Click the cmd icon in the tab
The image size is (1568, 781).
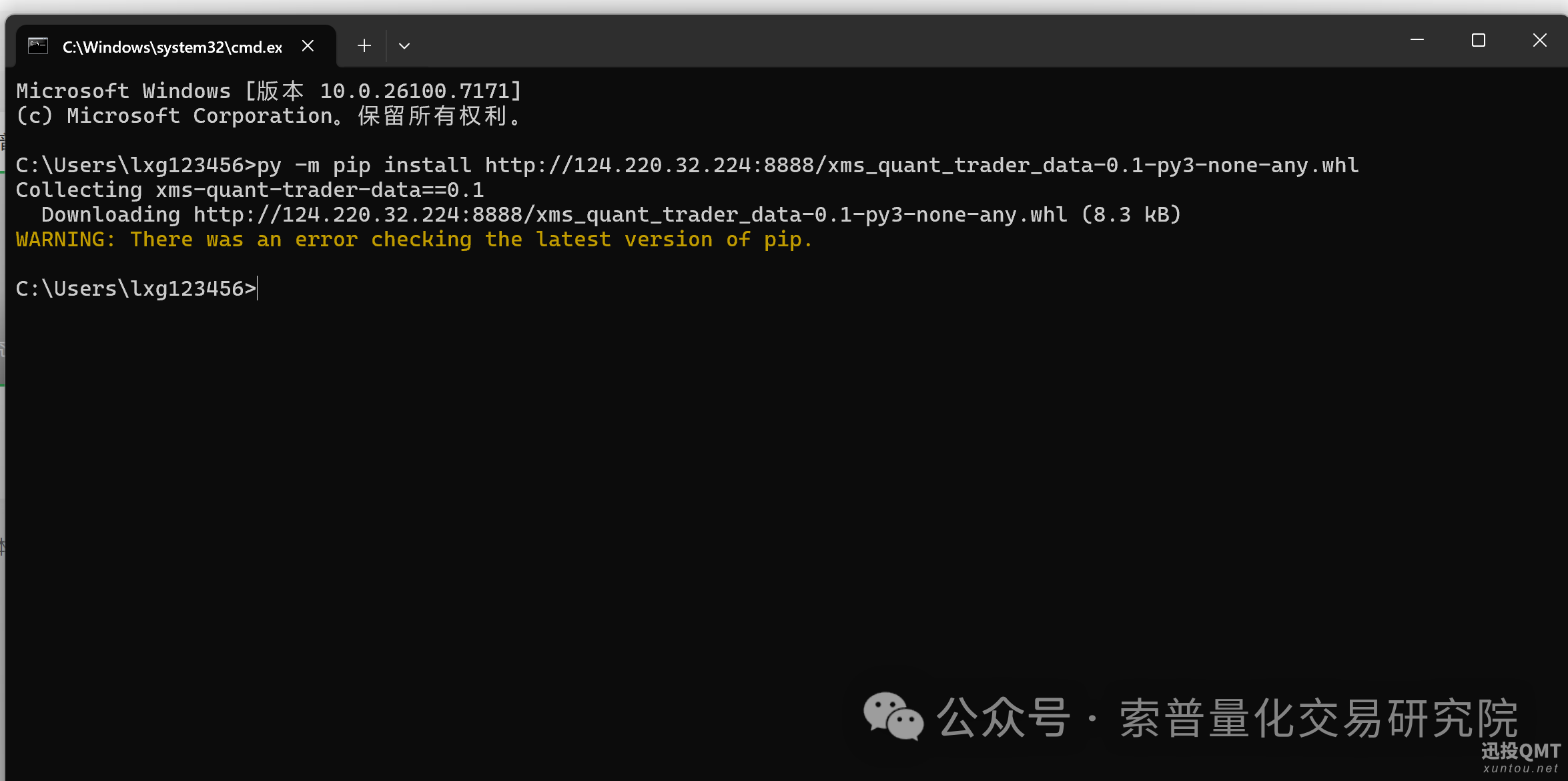tap(38, 46)
